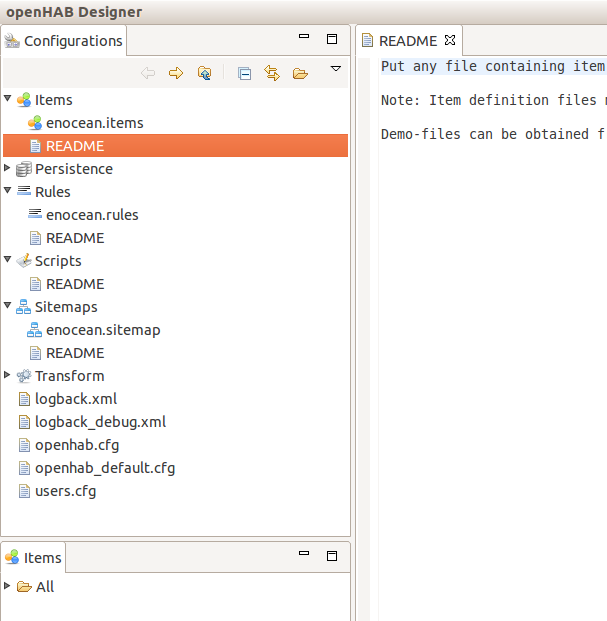The image size is (607, 621).
Task: Collapse the Sitemaps tree node
Action: click(x=8, y=305)
